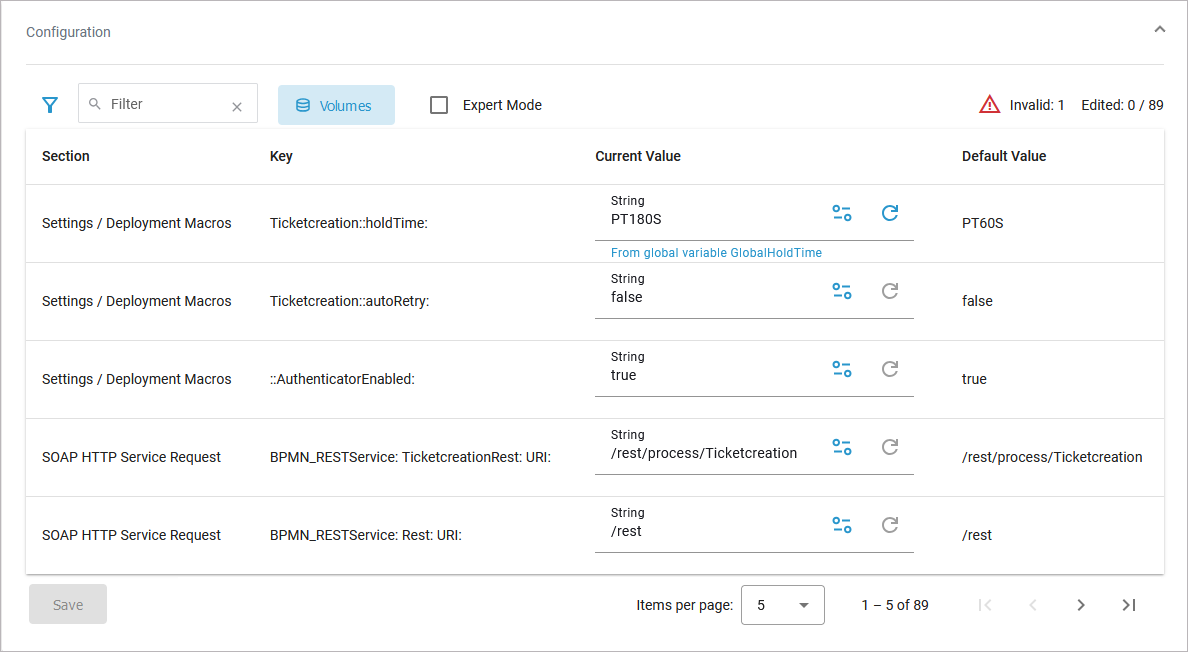This screenshot has height=652, width=1188.
Task: Click the GlobalHoldTime global variable link
Action: point(716,253)
